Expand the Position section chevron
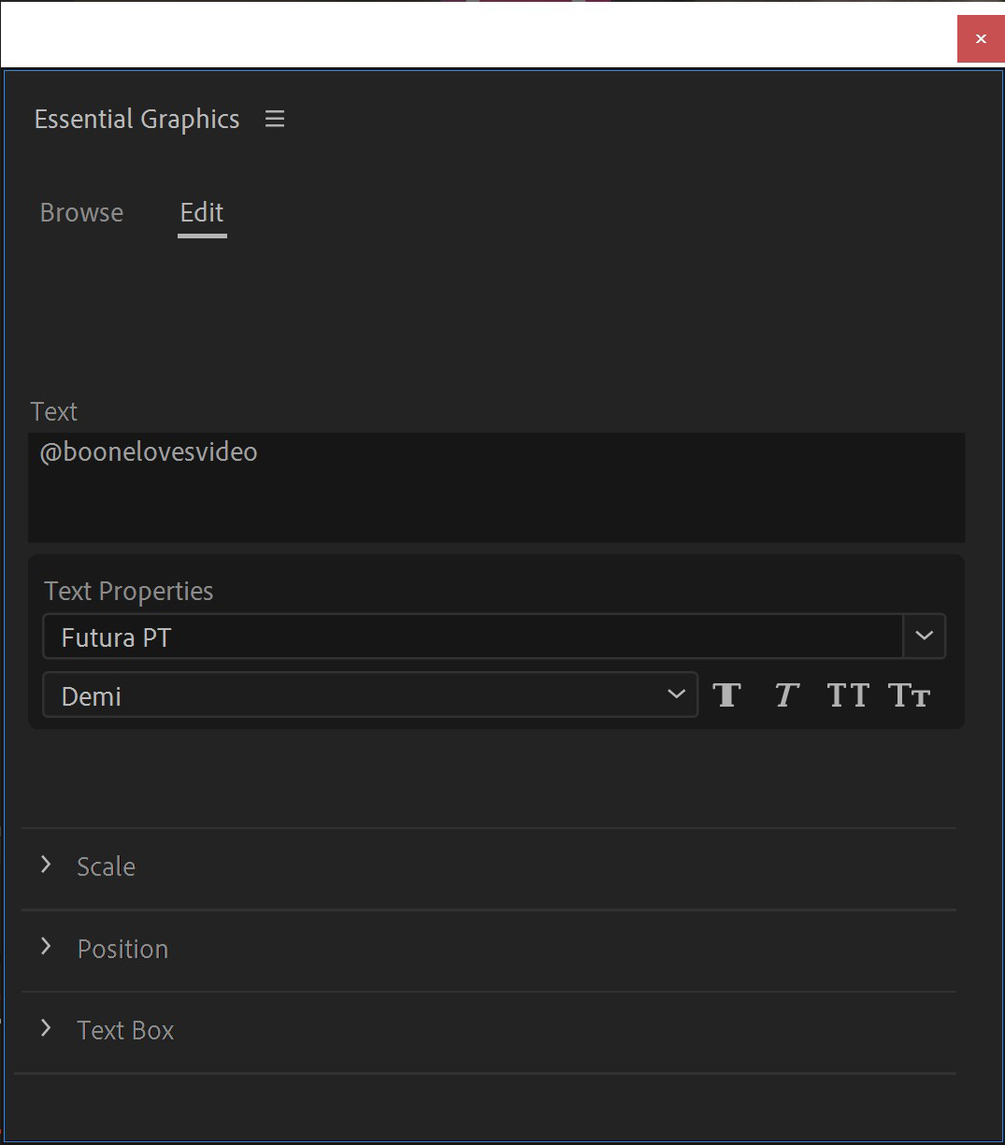 tap(46, 947)
